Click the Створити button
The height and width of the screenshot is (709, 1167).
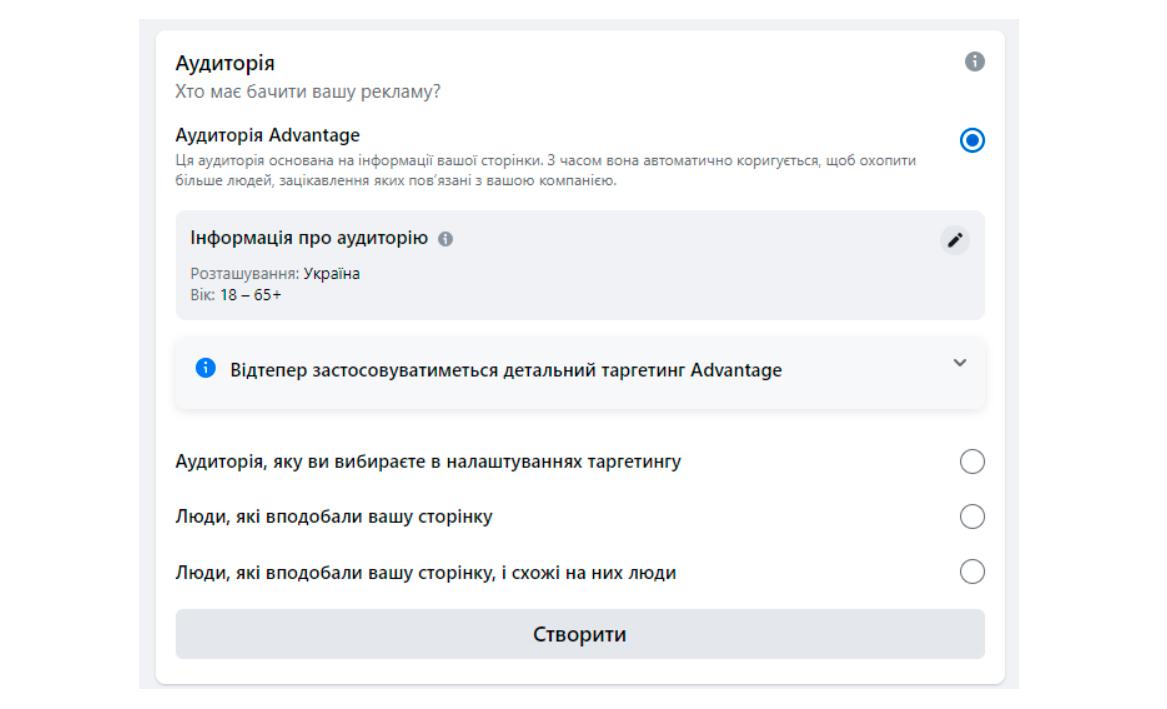pyautogui.click(x=580, y=634)
